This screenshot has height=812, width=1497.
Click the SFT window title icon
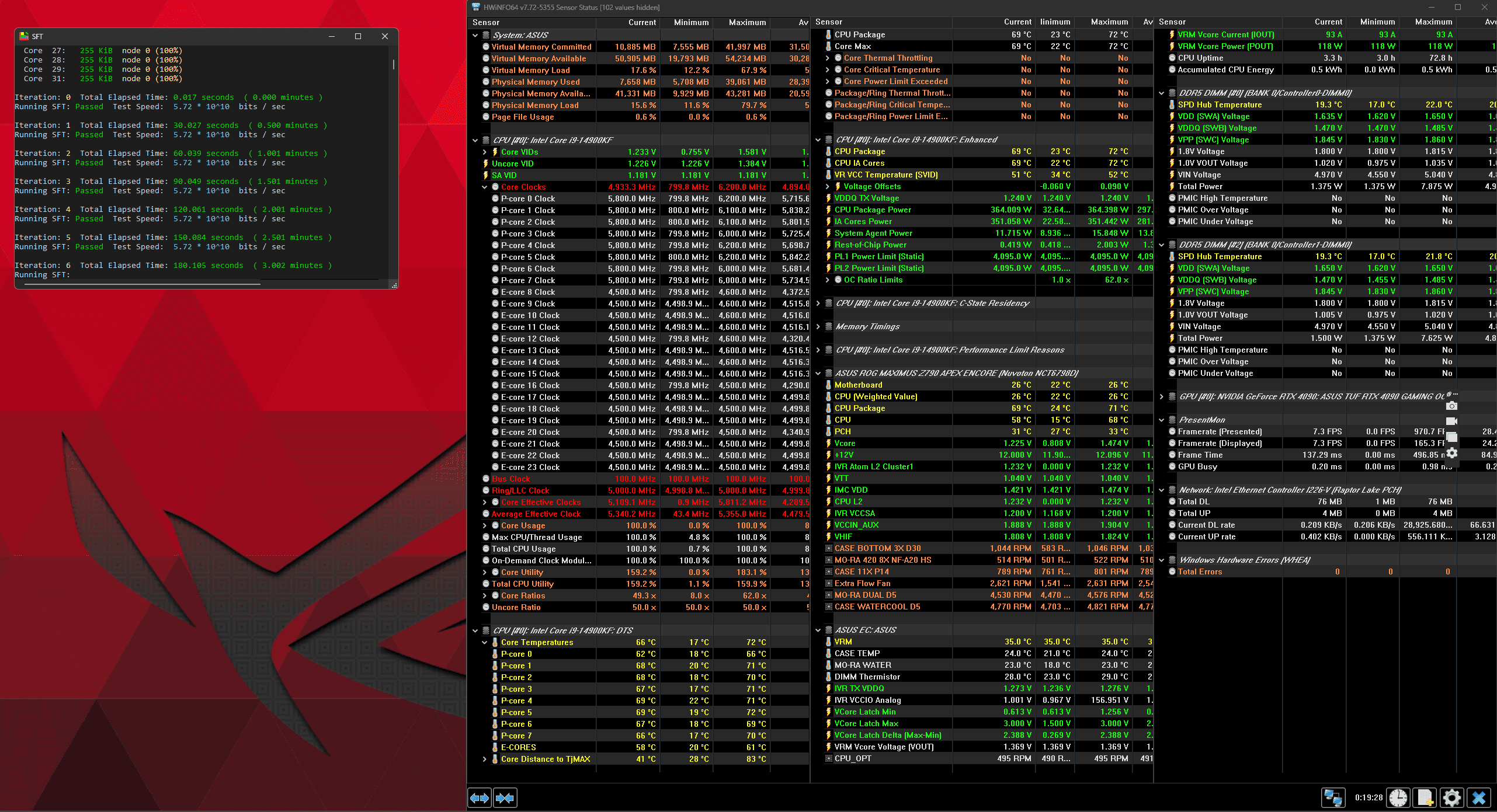point(24,36)
